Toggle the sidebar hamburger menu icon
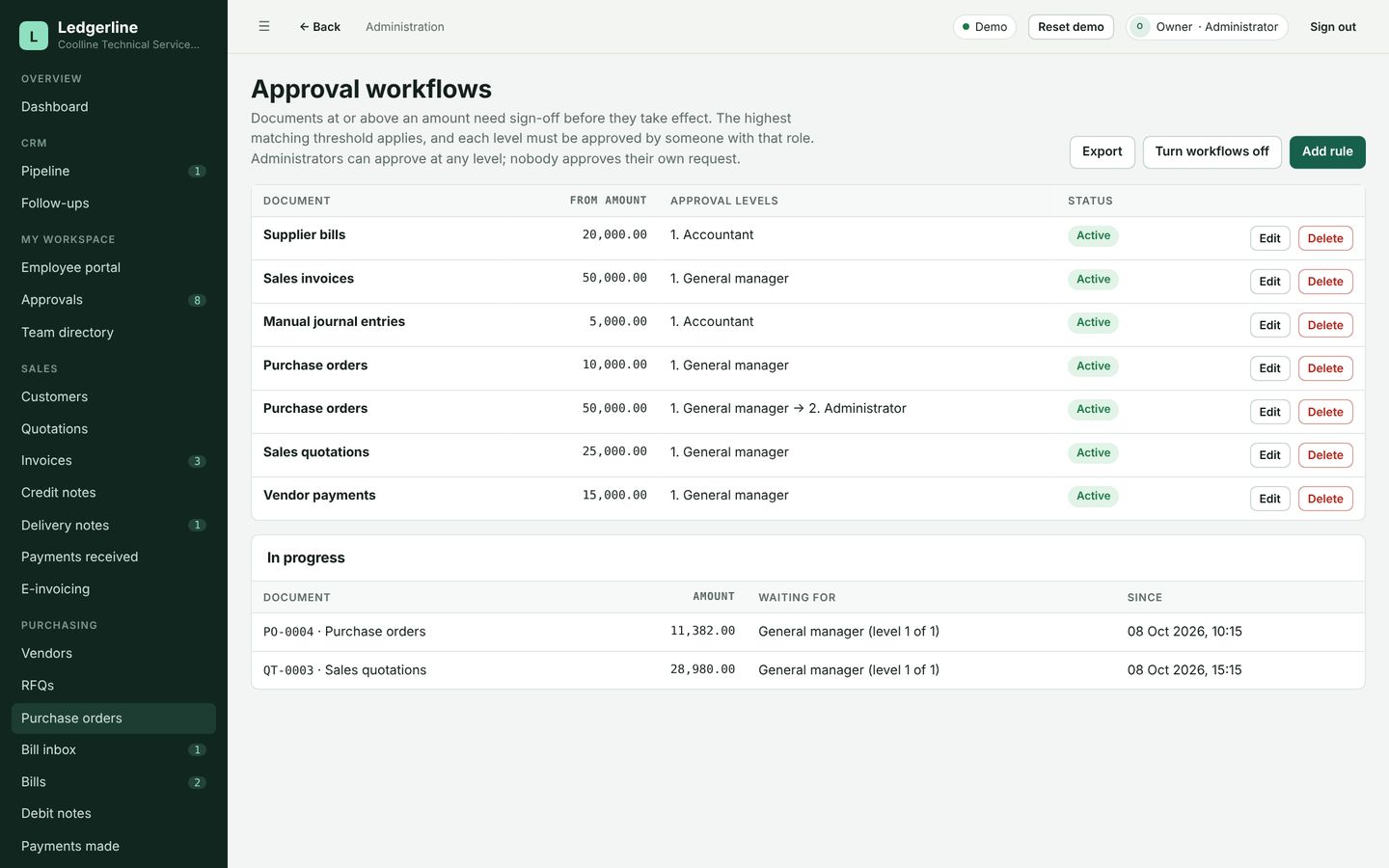 pos(264,27)
